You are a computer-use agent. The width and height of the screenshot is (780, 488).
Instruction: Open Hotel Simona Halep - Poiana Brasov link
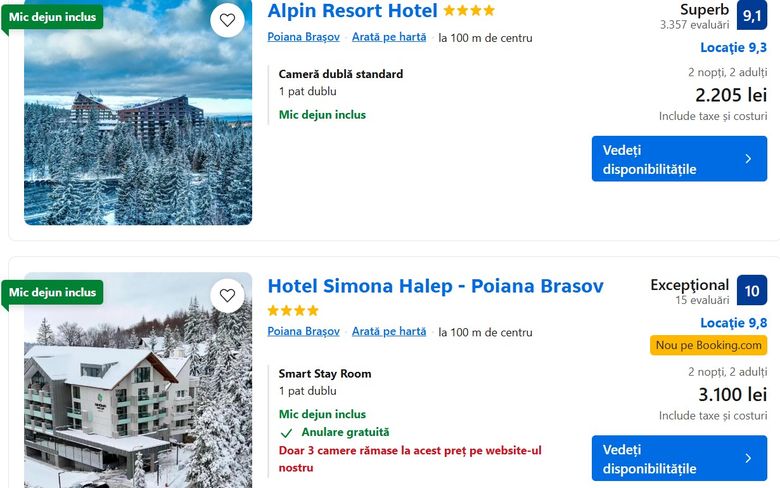click(x=435, y=286)
